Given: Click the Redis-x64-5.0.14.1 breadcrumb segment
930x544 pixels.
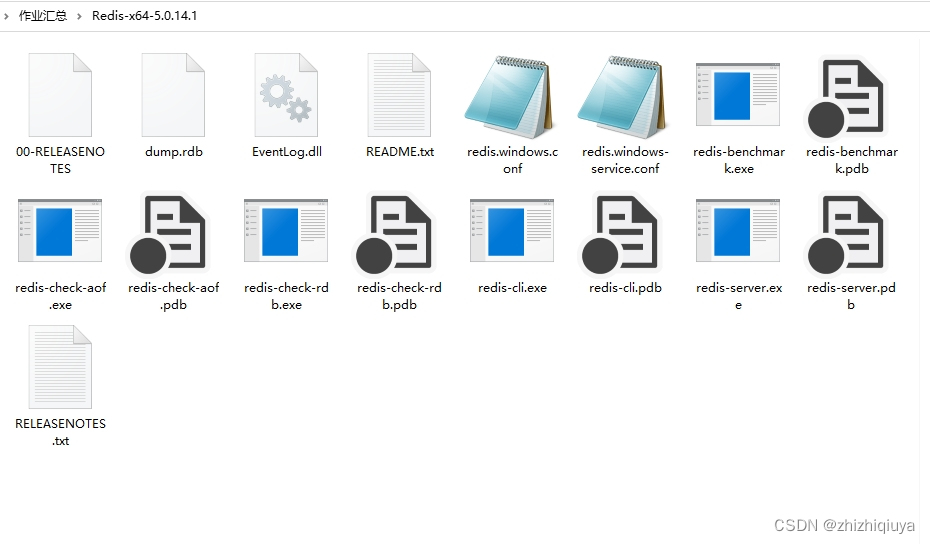Looking at the screenshot, I should [x=144, y=16].
